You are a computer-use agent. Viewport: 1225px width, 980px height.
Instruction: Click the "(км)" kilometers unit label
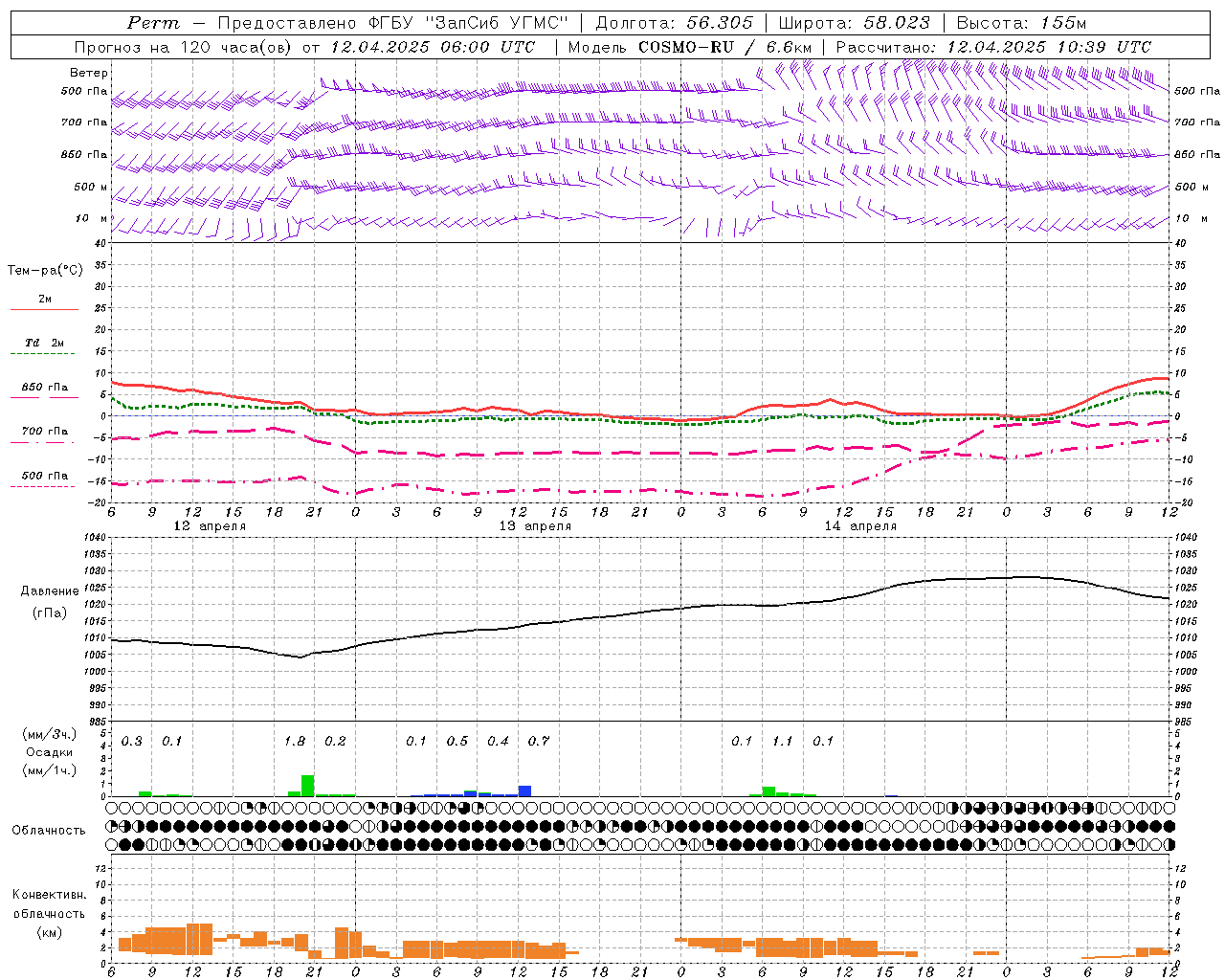pos(49,932)
